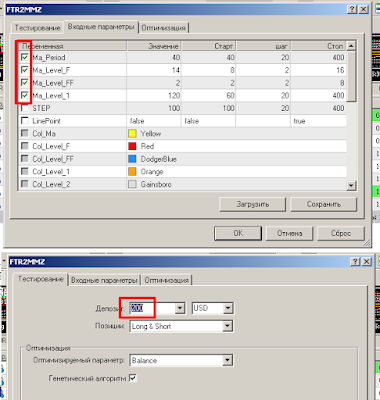
Task: Confirm with the OK button
Action: pos(238,233)
